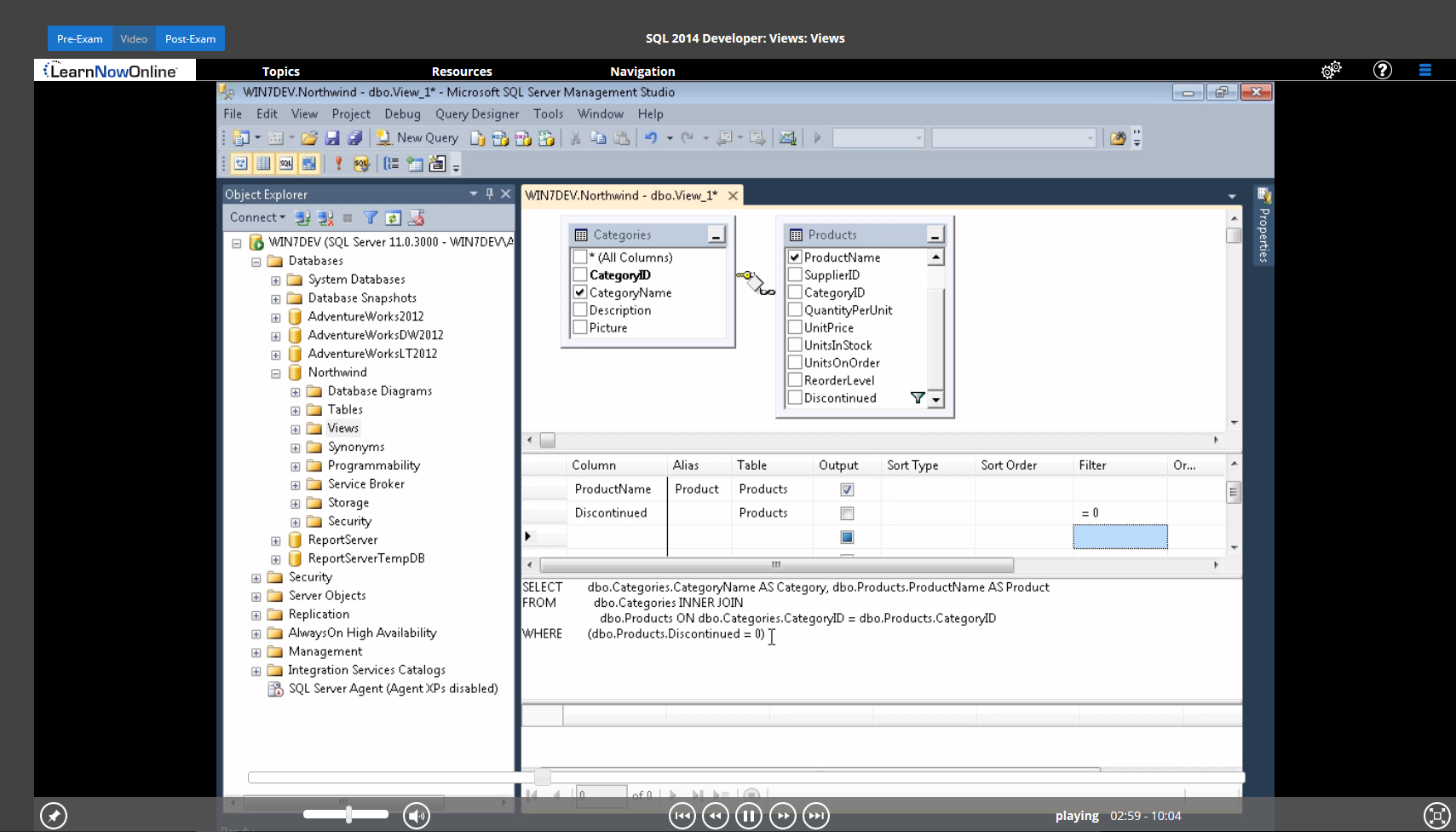Click the Save icon in the toolbar
Screen dimensions: 1456x832
pyautogui.click(x=332, y=138)
